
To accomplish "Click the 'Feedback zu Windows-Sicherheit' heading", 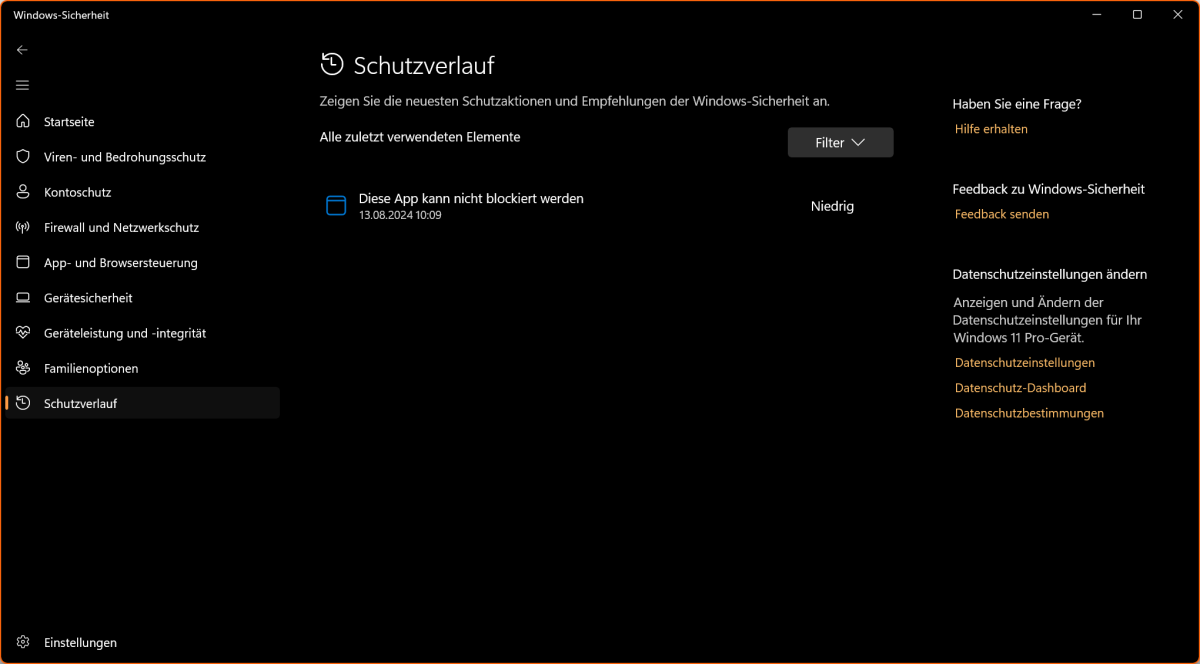I will (x=1048, y=189).
